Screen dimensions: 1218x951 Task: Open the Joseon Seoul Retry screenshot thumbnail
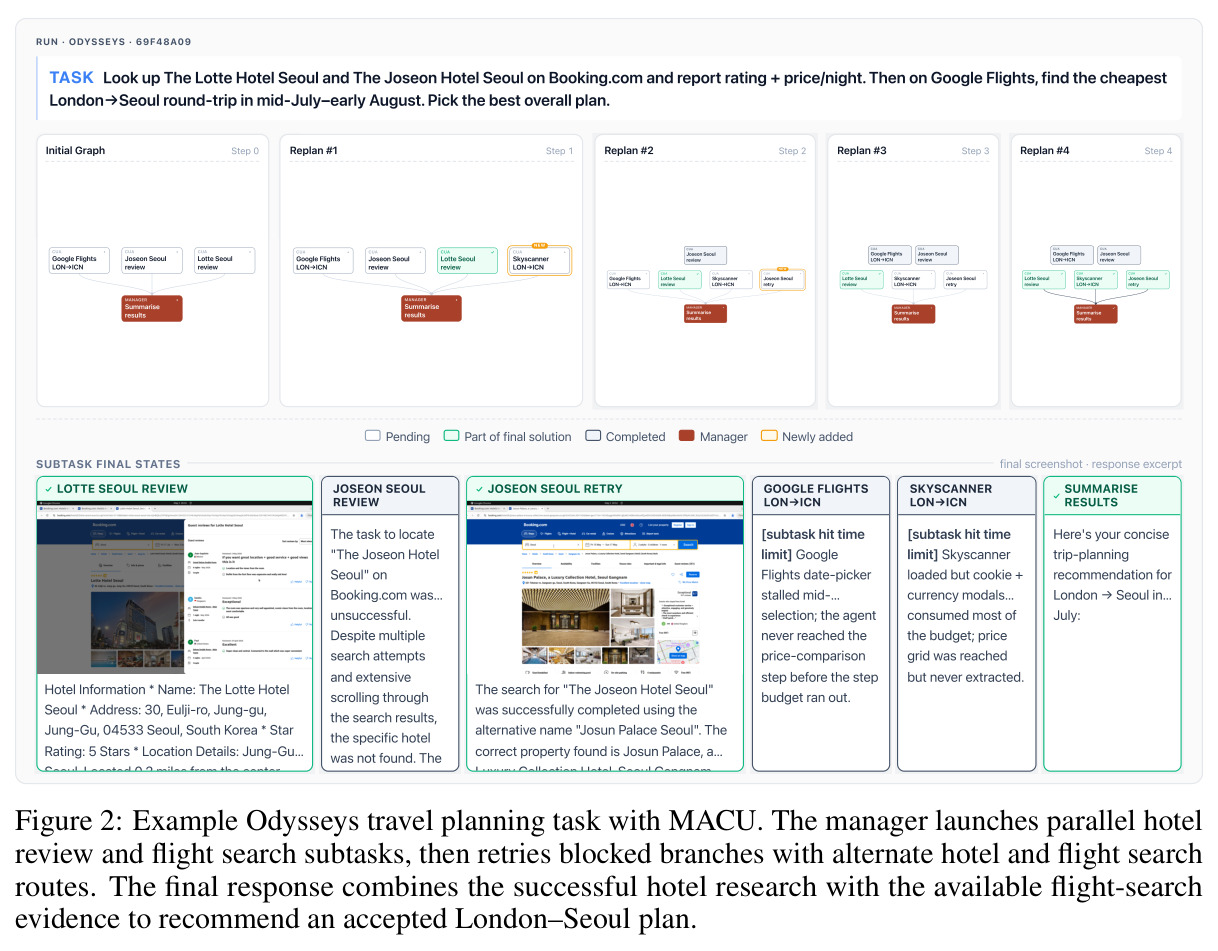(605, 587)
